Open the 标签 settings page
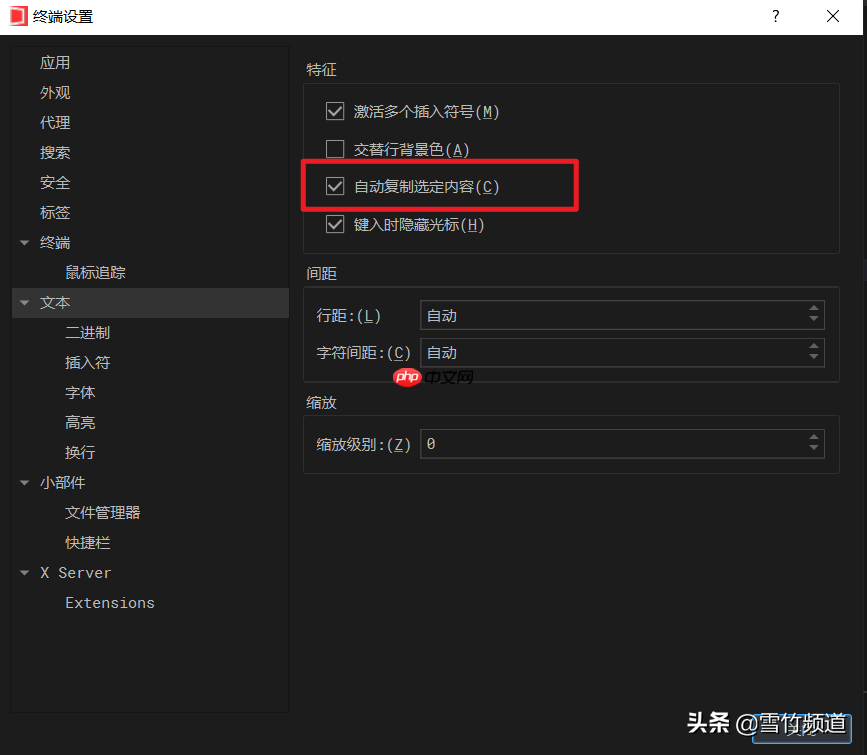 [x=55, y=212]
